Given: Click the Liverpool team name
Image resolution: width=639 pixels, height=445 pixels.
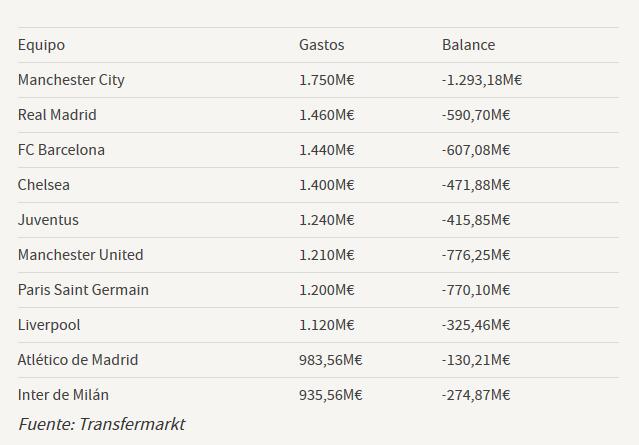Looking at the screenshot, I should 49,326.
